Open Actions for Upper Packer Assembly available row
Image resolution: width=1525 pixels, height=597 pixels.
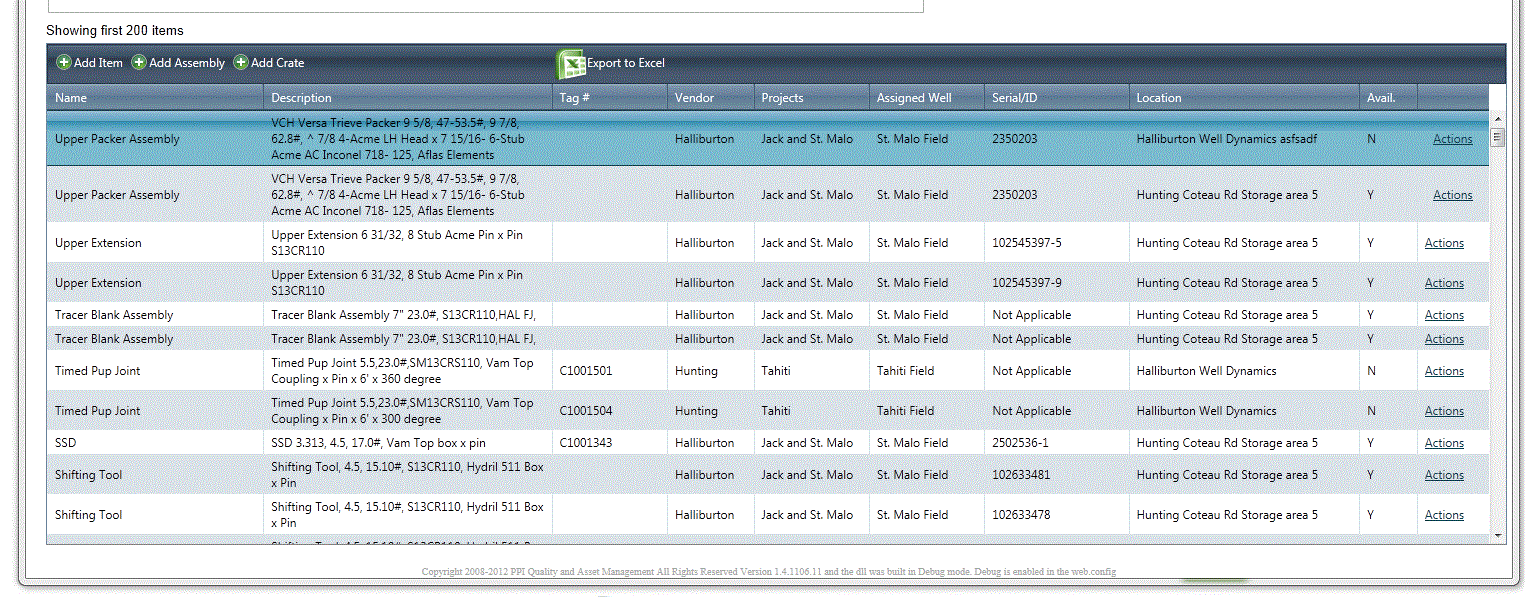click(x=1452, y=195)
